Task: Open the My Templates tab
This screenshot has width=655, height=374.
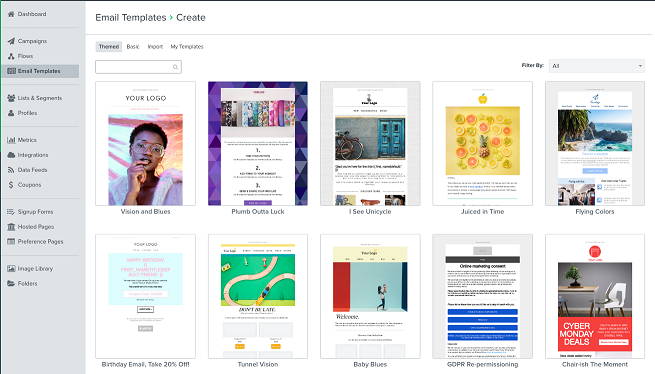Action: [x=187, y=46]
